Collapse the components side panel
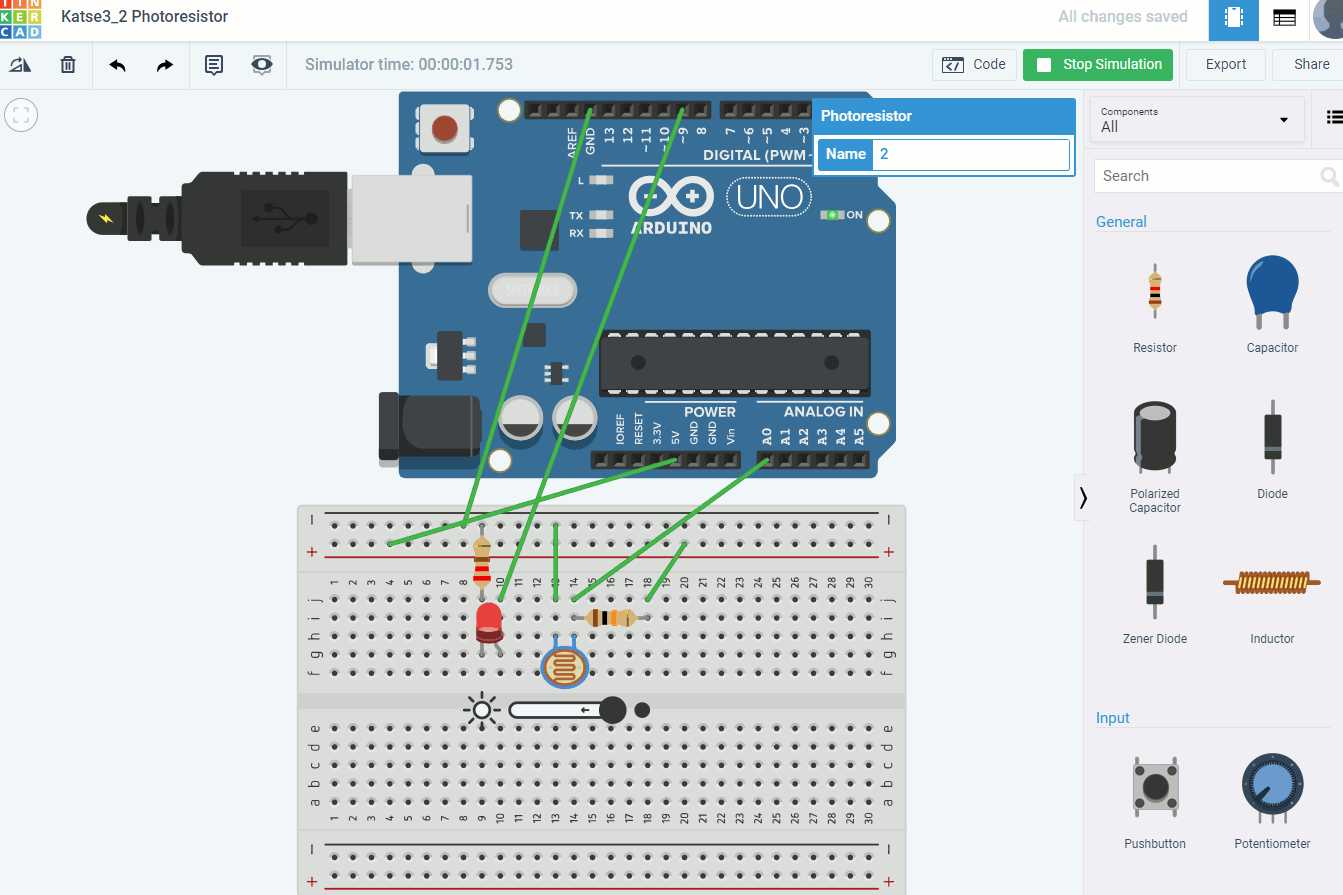Viewport: 1343px width, 895px height. (1083, 497)
